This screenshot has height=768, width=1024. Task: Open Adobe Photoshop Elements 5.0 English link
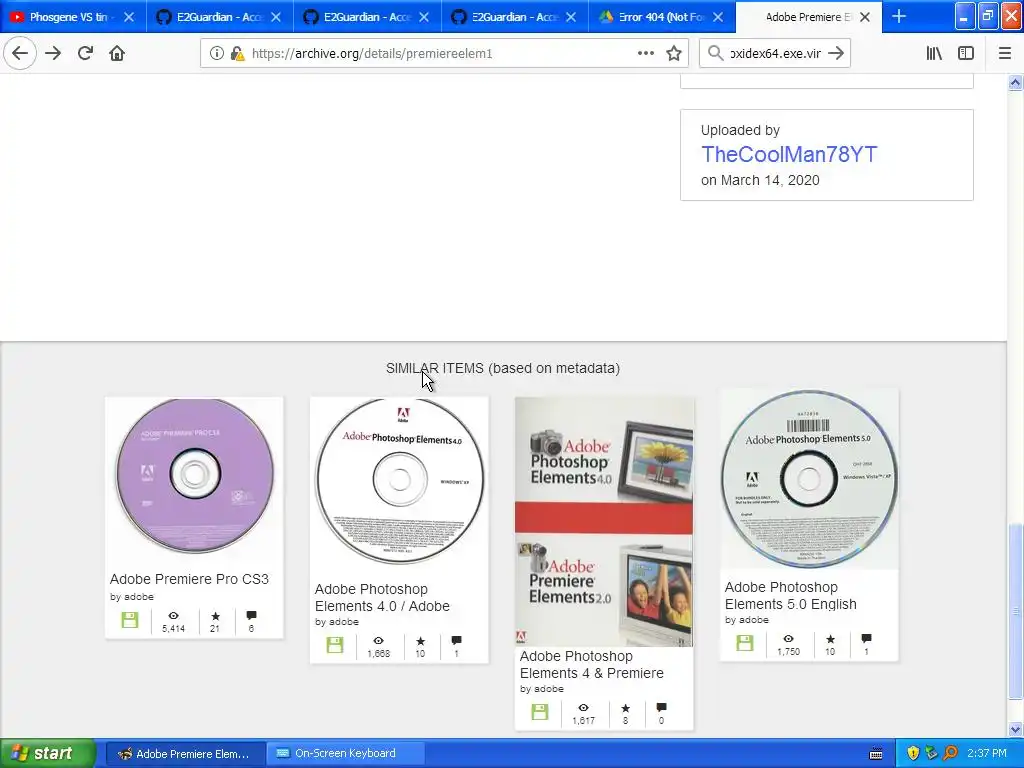(x=791, y=595)
